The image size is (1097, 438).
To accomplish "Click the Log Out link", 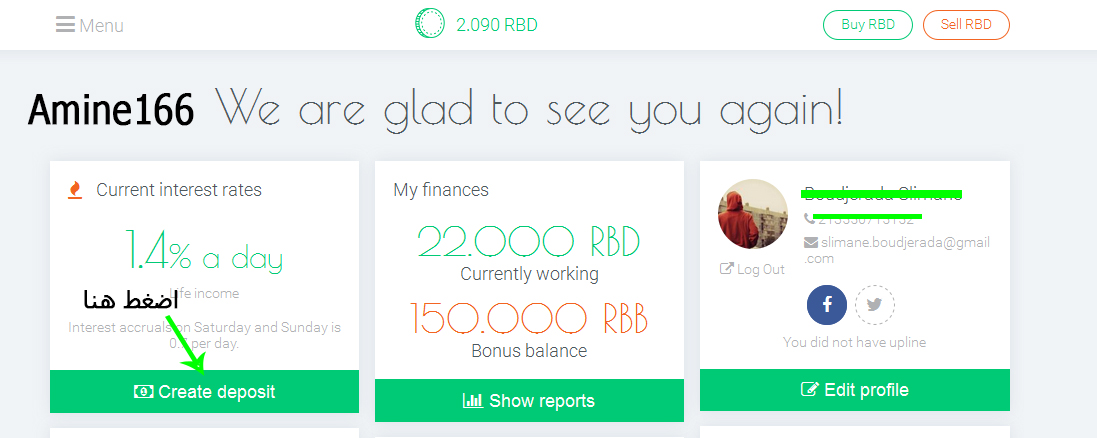I will pos(753,269).
